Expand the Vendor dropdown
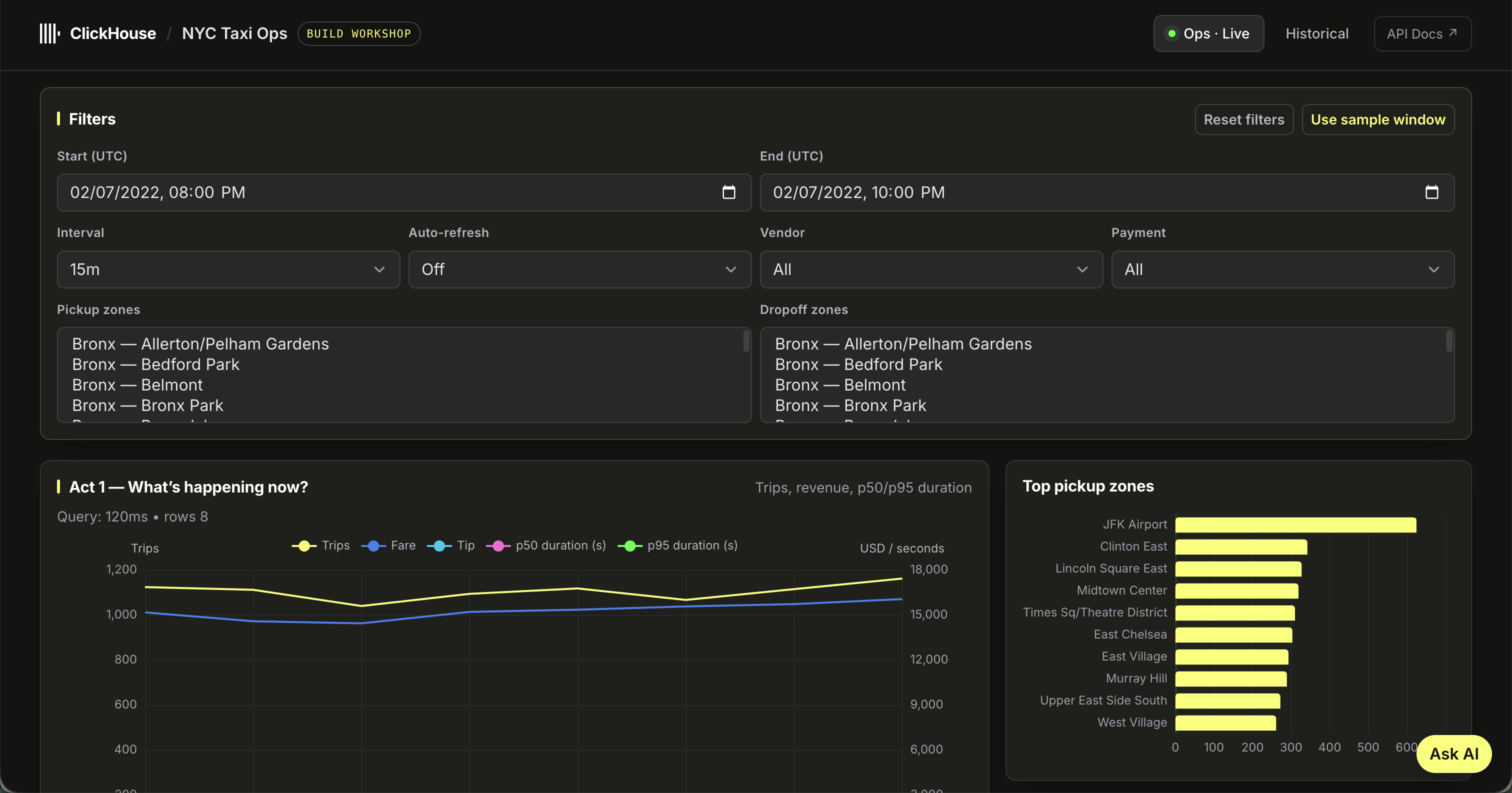Image resolution: width=1512 pixels, height=793 pixels. (x=931, y=269)
